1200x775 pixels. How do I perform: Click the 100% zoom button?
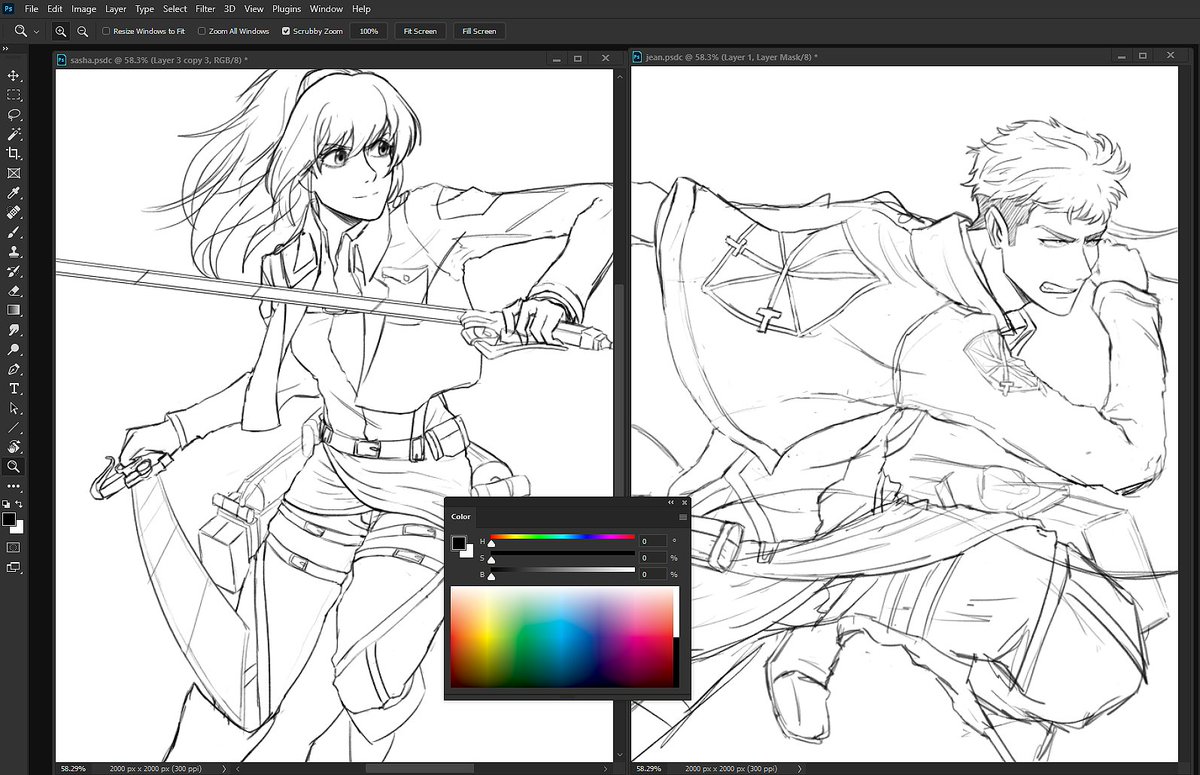coord(369,31)
